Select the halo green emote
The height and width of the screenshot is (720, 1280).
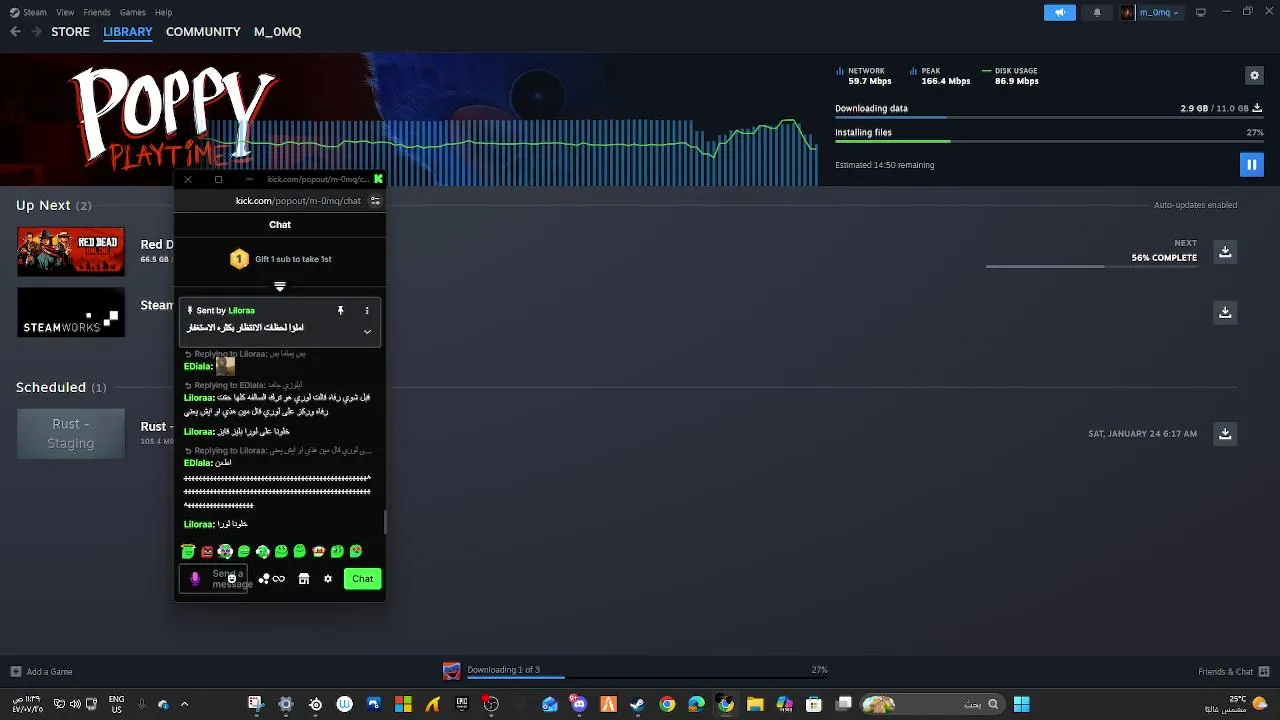[x=188, y=552]
